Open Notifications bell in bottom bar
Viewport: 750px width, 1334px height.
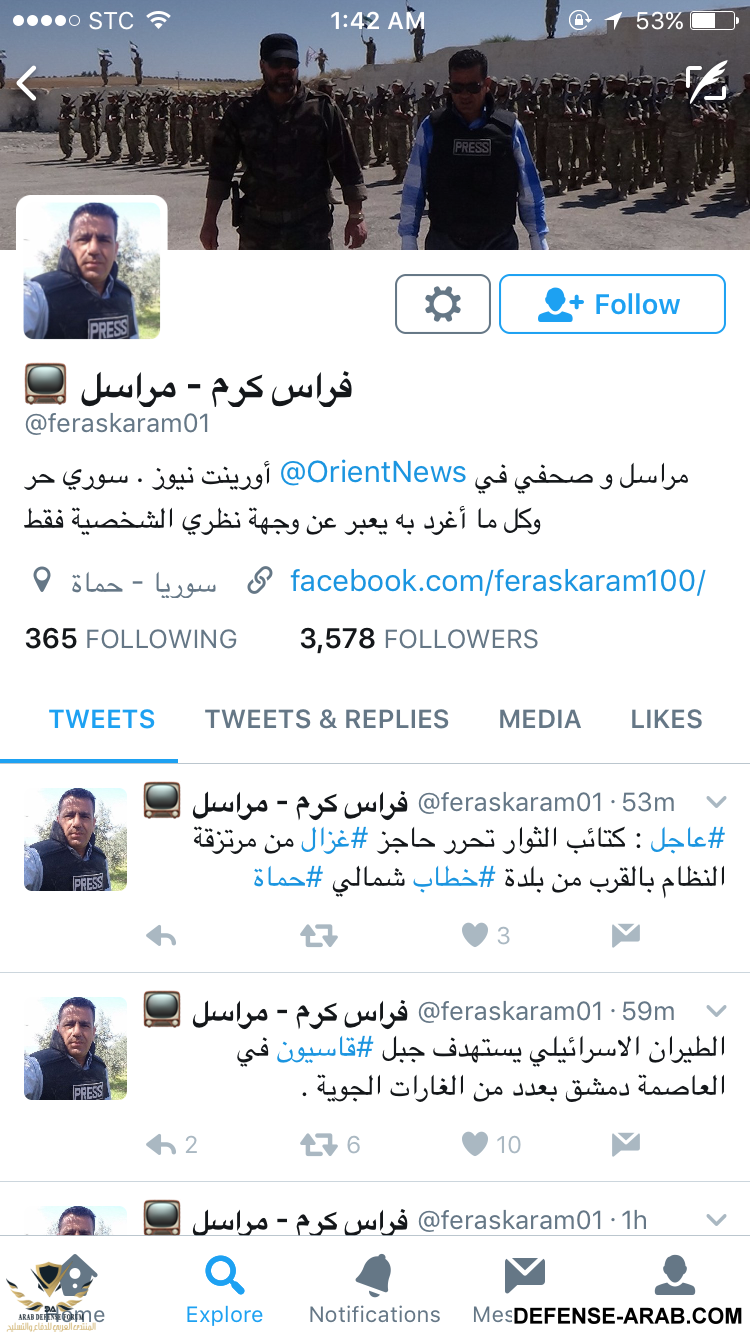click(x=375, y=1289)
